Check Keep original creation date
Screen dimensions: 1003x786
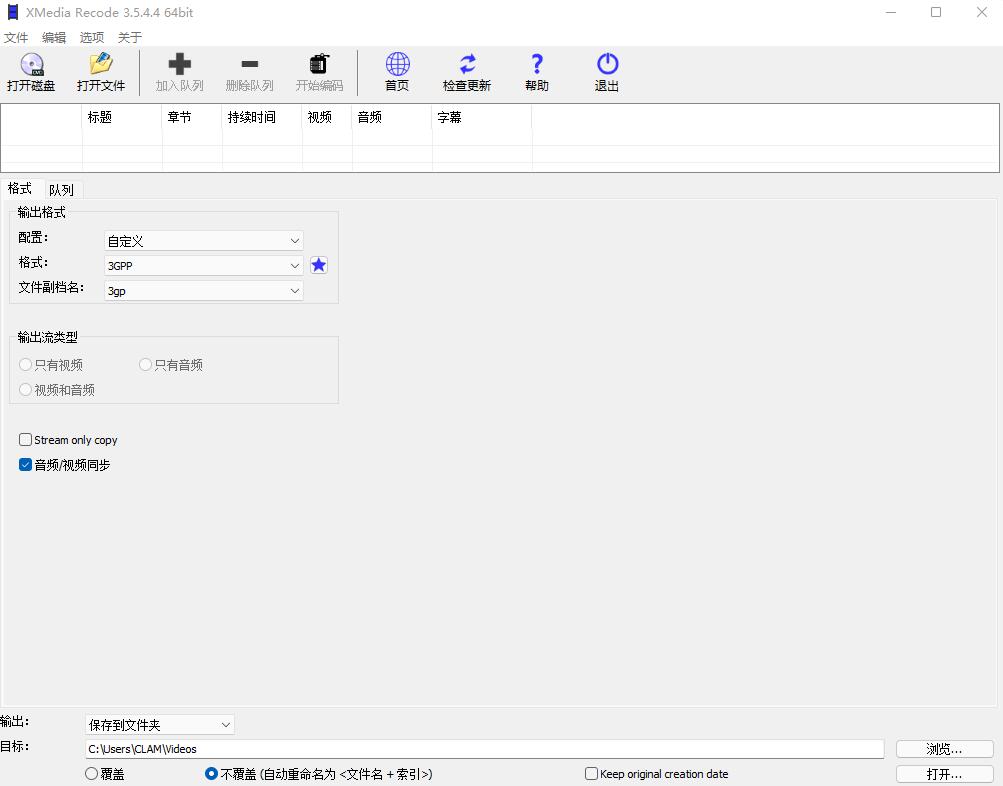[x=590, y=773]
